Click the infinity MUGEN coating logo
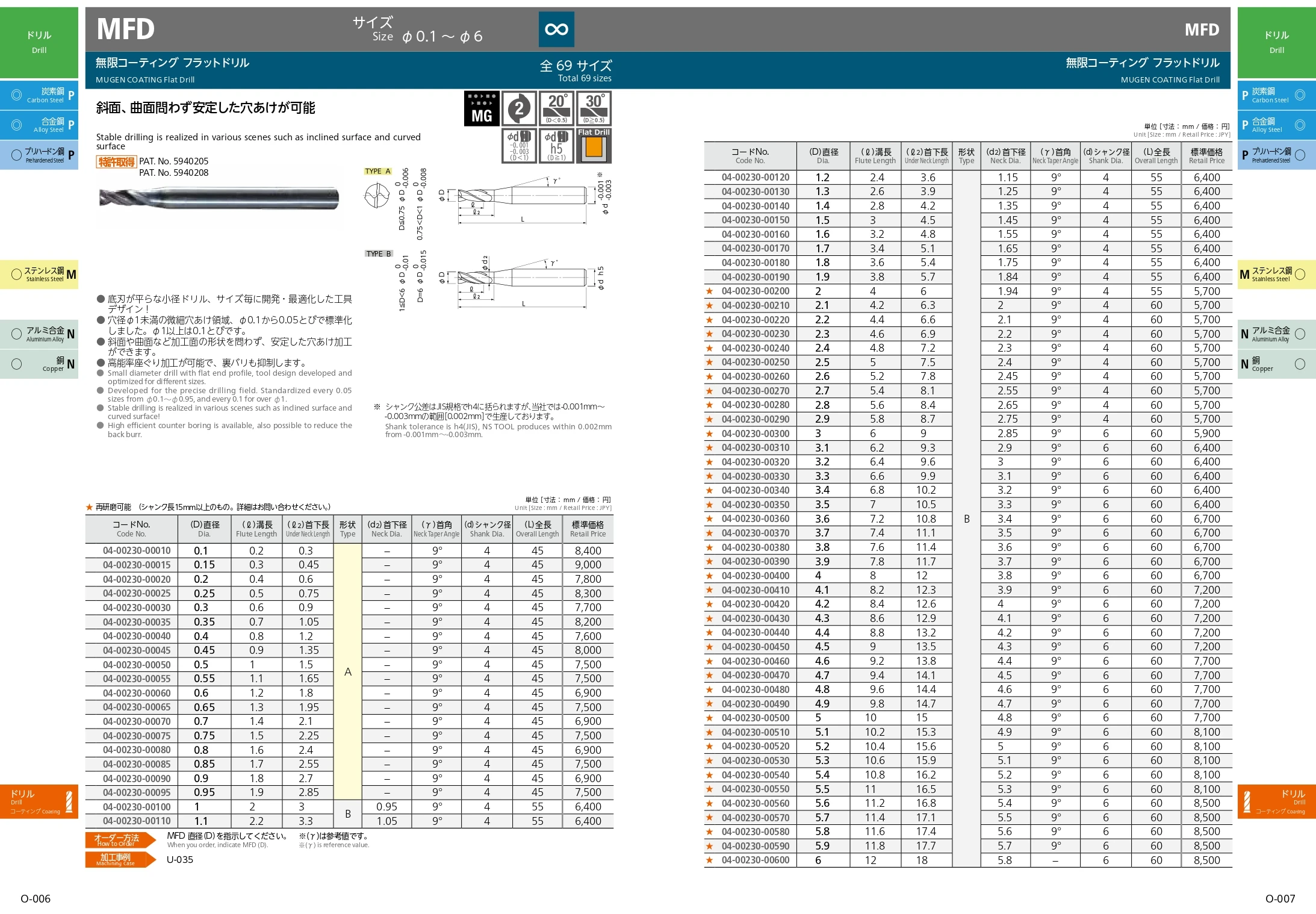This screenshot has height=914, width=1316. click(556, 29)
